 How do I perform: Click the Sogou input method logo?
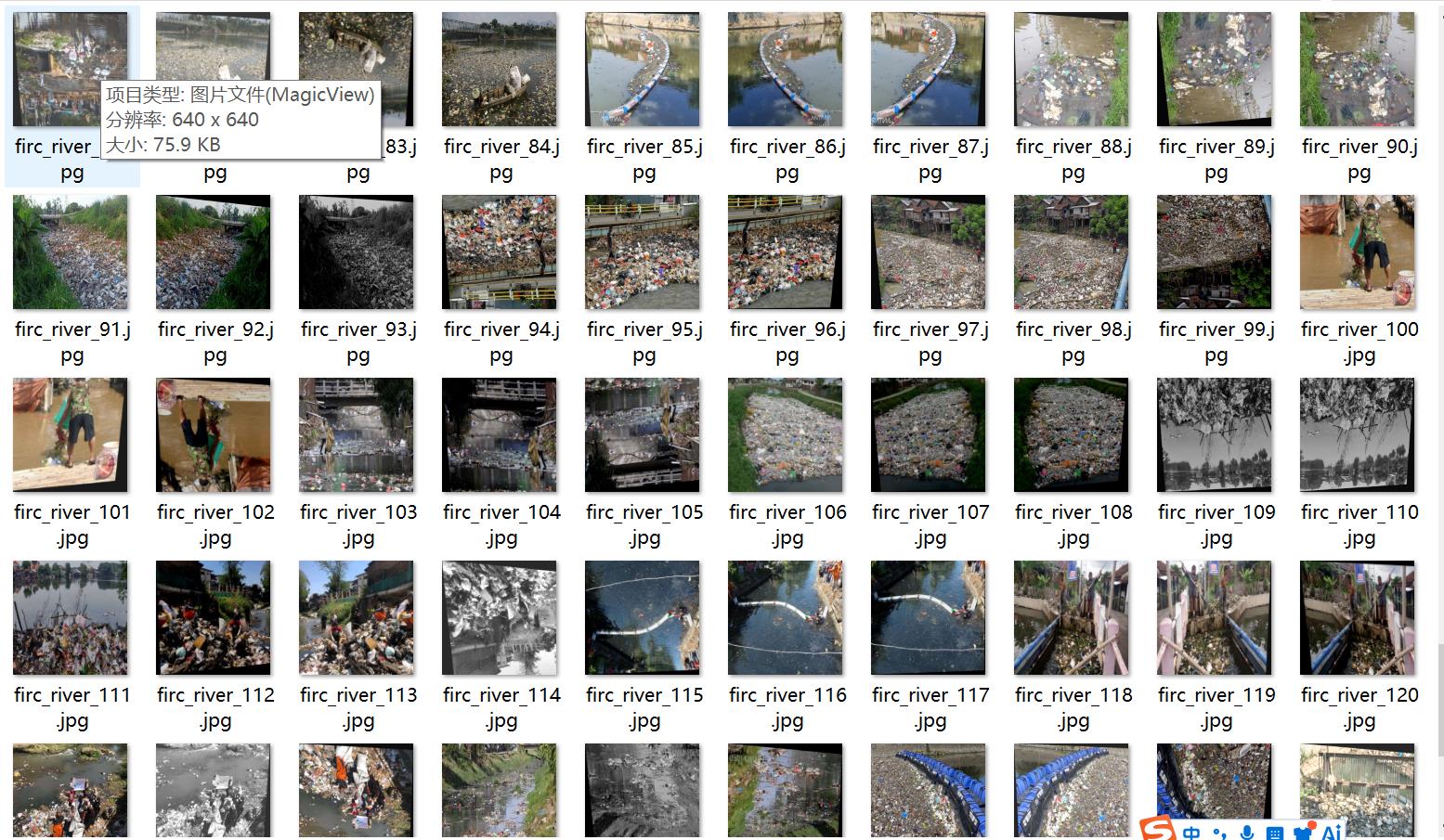(x=1158, y=829)
